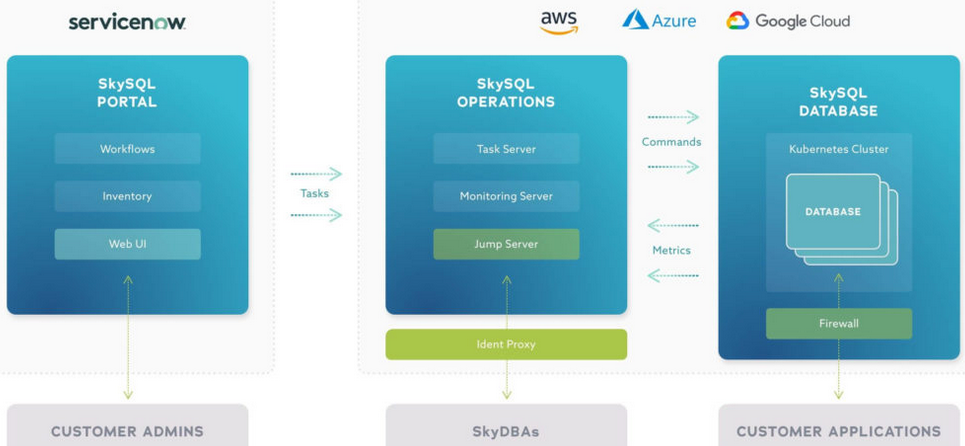Click the Monitoring Server box
The image size is (965, 446).
(x=507, y=196)
